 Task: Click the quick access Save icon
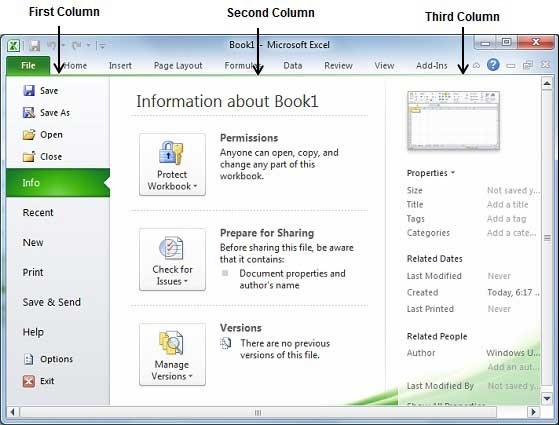(35, 46)
